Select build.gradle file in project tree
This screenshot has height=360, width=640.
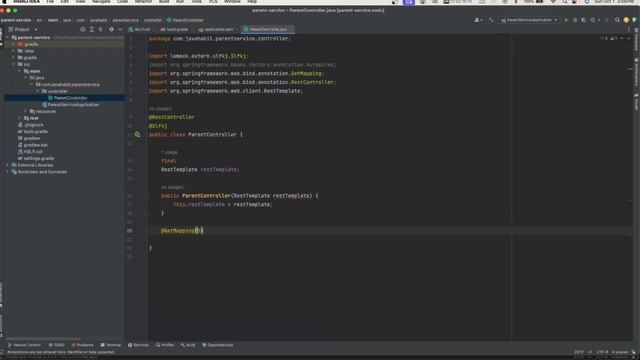[33, 131]
